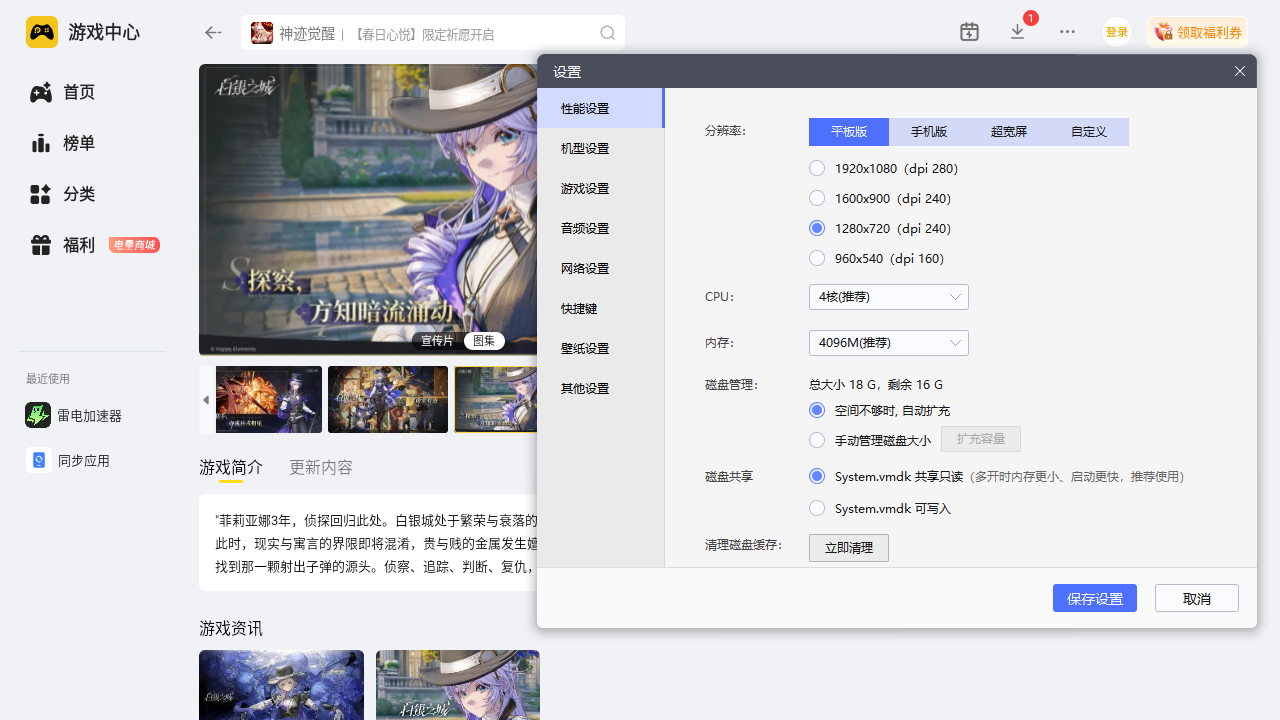The height and width of the screenshot is (720, 1280).
Task: Switch to 更新内容 tab
Action: (320, 467)
